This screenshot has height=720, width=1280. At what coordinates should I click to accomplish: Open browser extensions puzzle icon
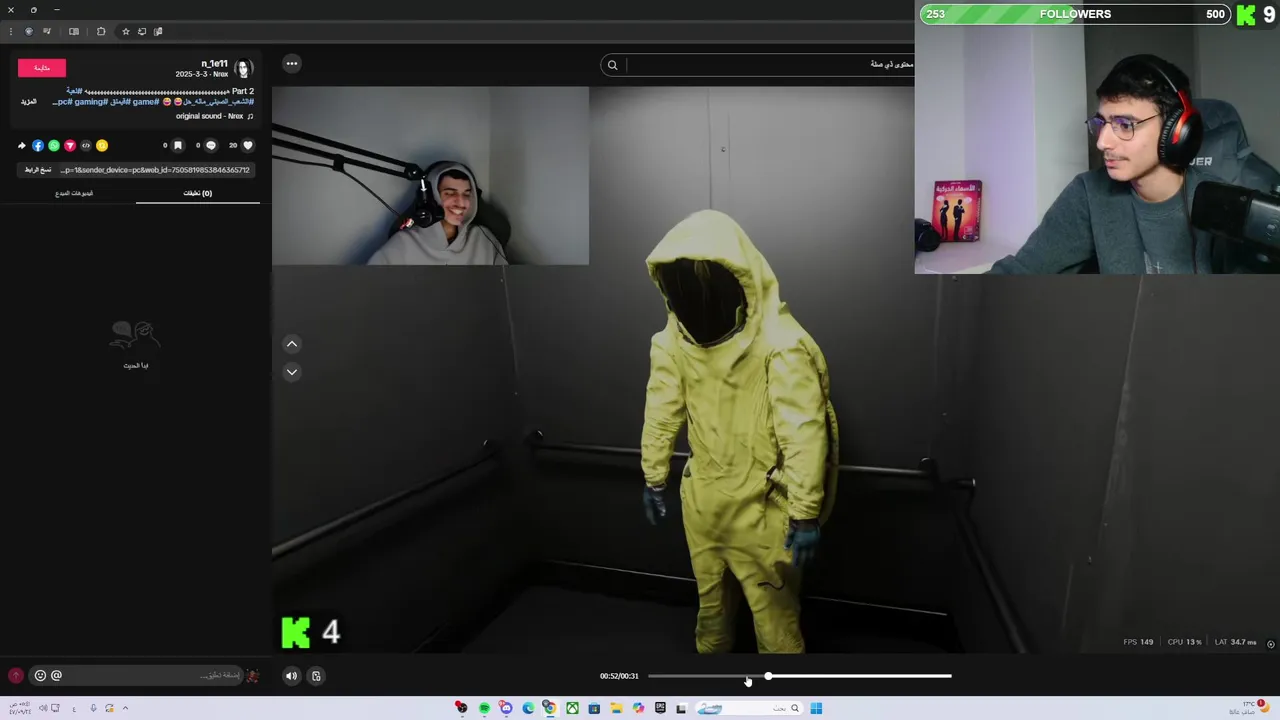coord(101,32)
